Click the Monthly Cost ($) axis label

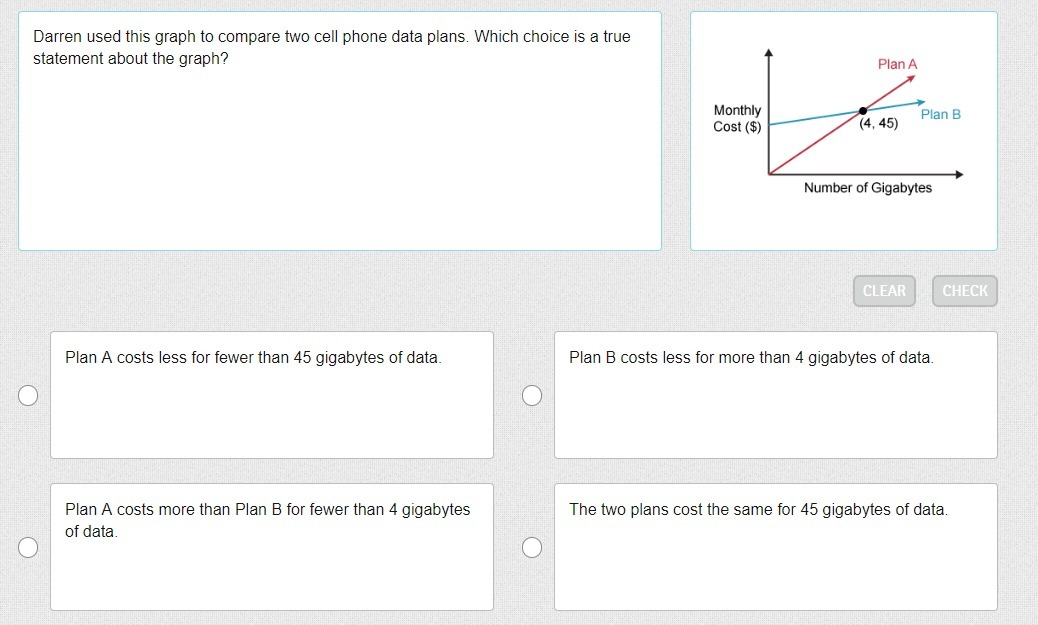(x=737, y=118)
